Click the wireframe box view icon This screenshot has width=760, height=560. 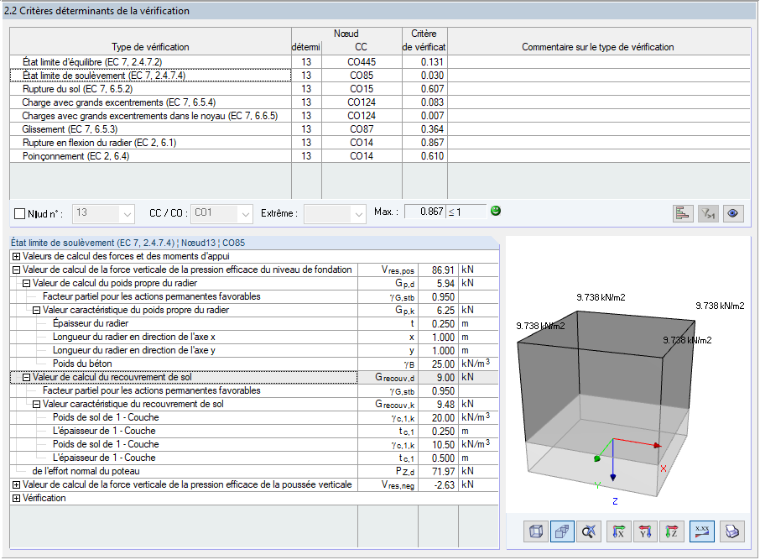point(536,531)
